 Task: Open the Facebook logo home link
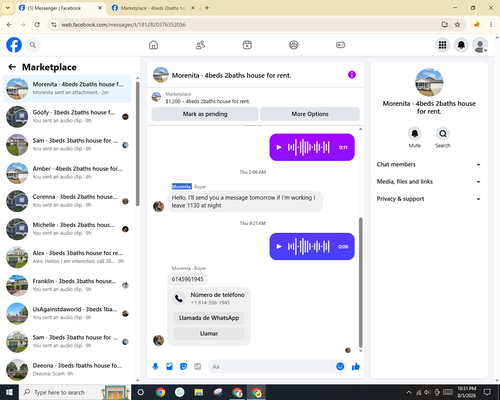coord(14,45)
